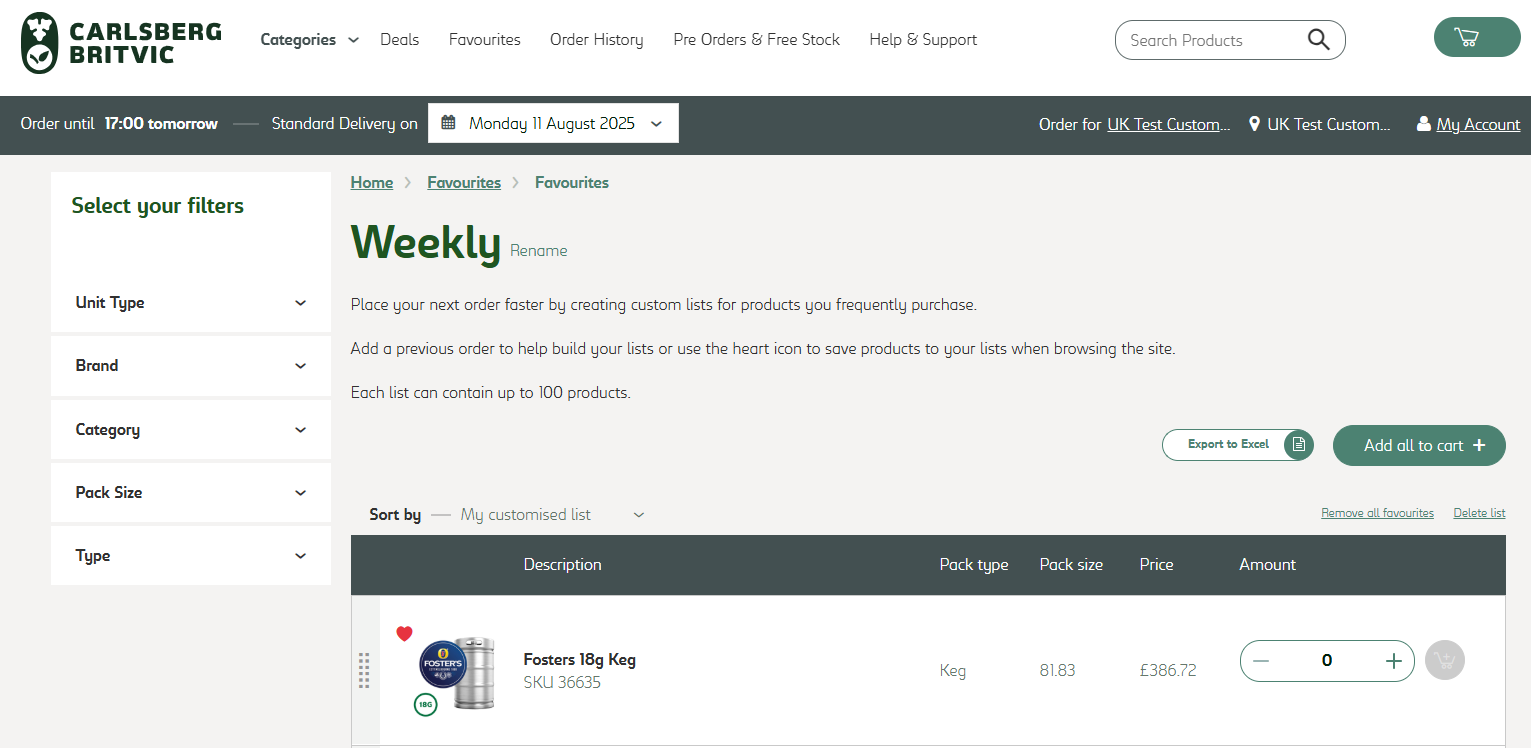Decrease Fosters quantity with minus button
Viewport: 1531px width, 748px height.
pos(1261,661)
